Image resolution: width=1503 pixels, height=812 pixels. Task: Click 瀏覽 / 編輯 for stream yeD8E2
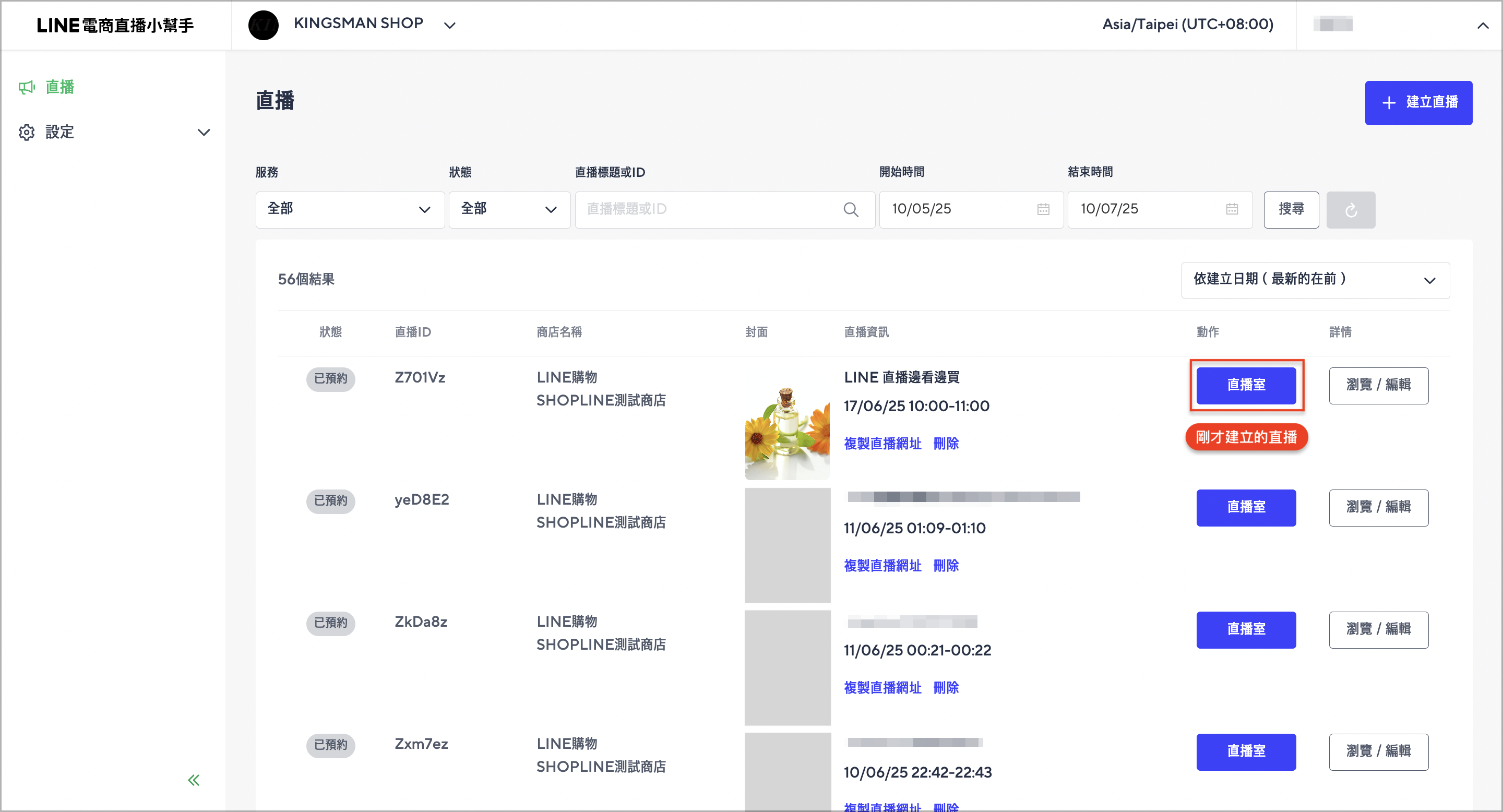pyautogui.click(x=1379, y=507)
